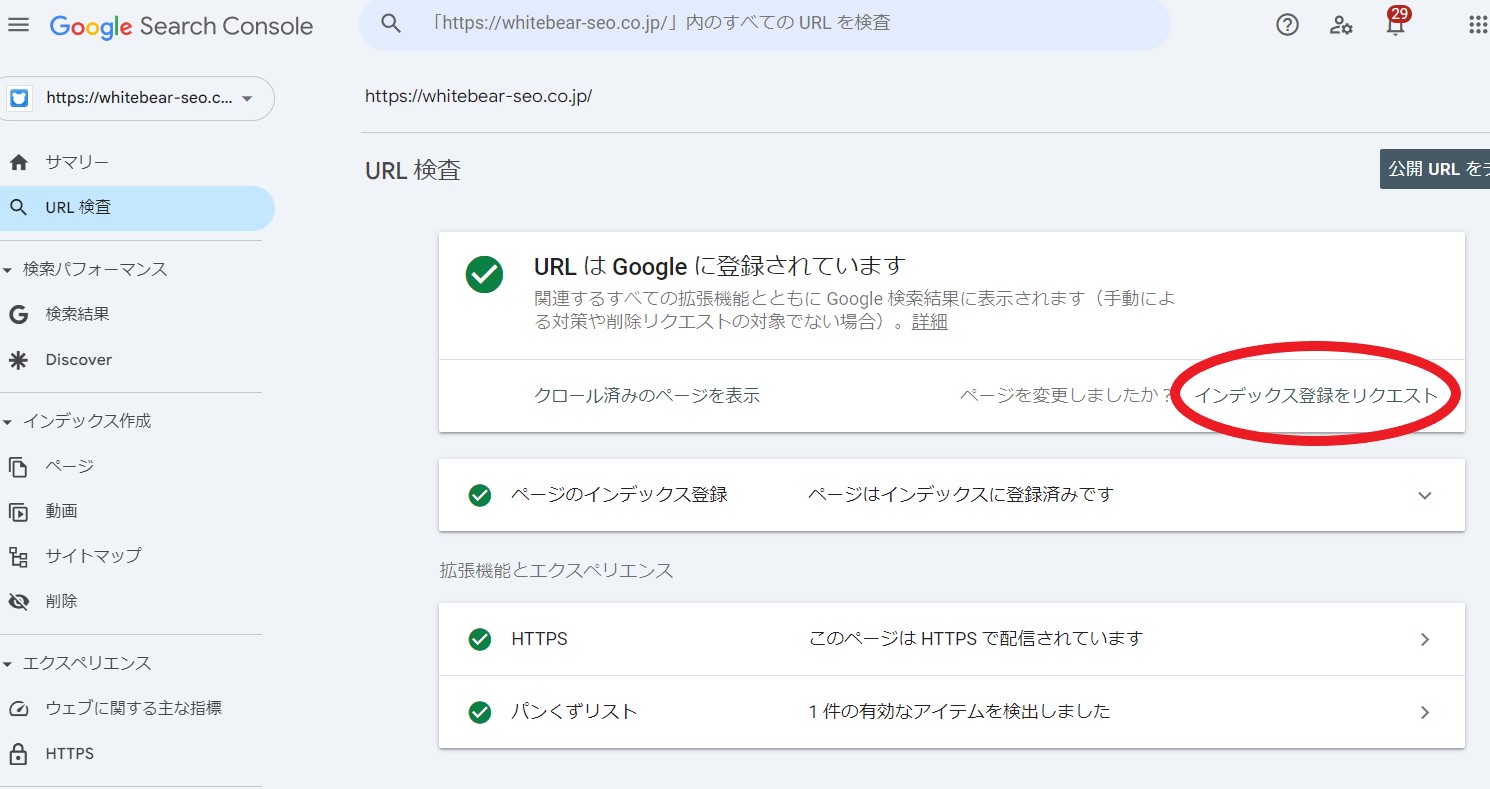Click the padlock icon beside HTTPS in sidebar
Image resolution: width=1490 pixels, height=789 pixels.
coord(18,753)
